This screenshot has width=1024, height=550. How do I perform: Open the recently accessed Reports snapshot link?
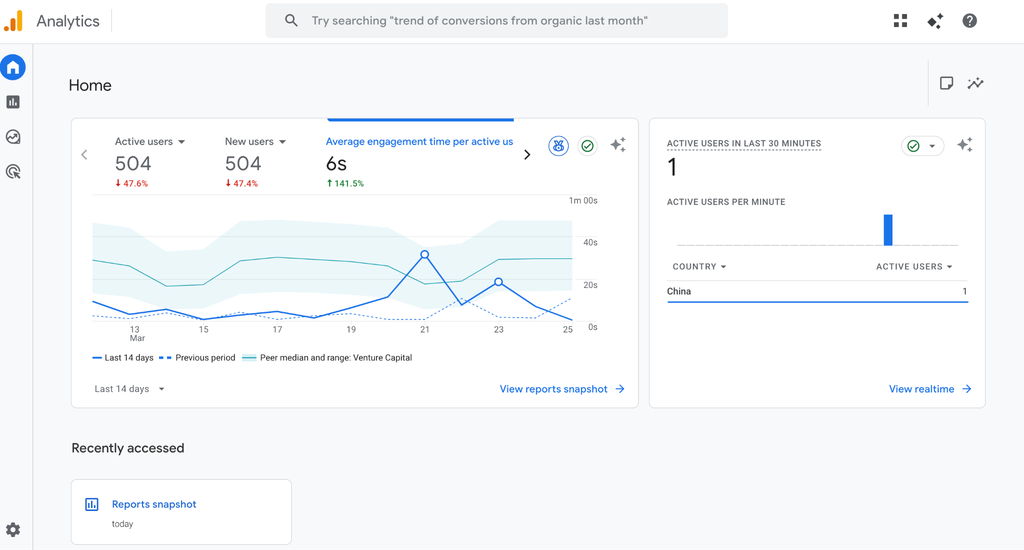coord(154,504)
